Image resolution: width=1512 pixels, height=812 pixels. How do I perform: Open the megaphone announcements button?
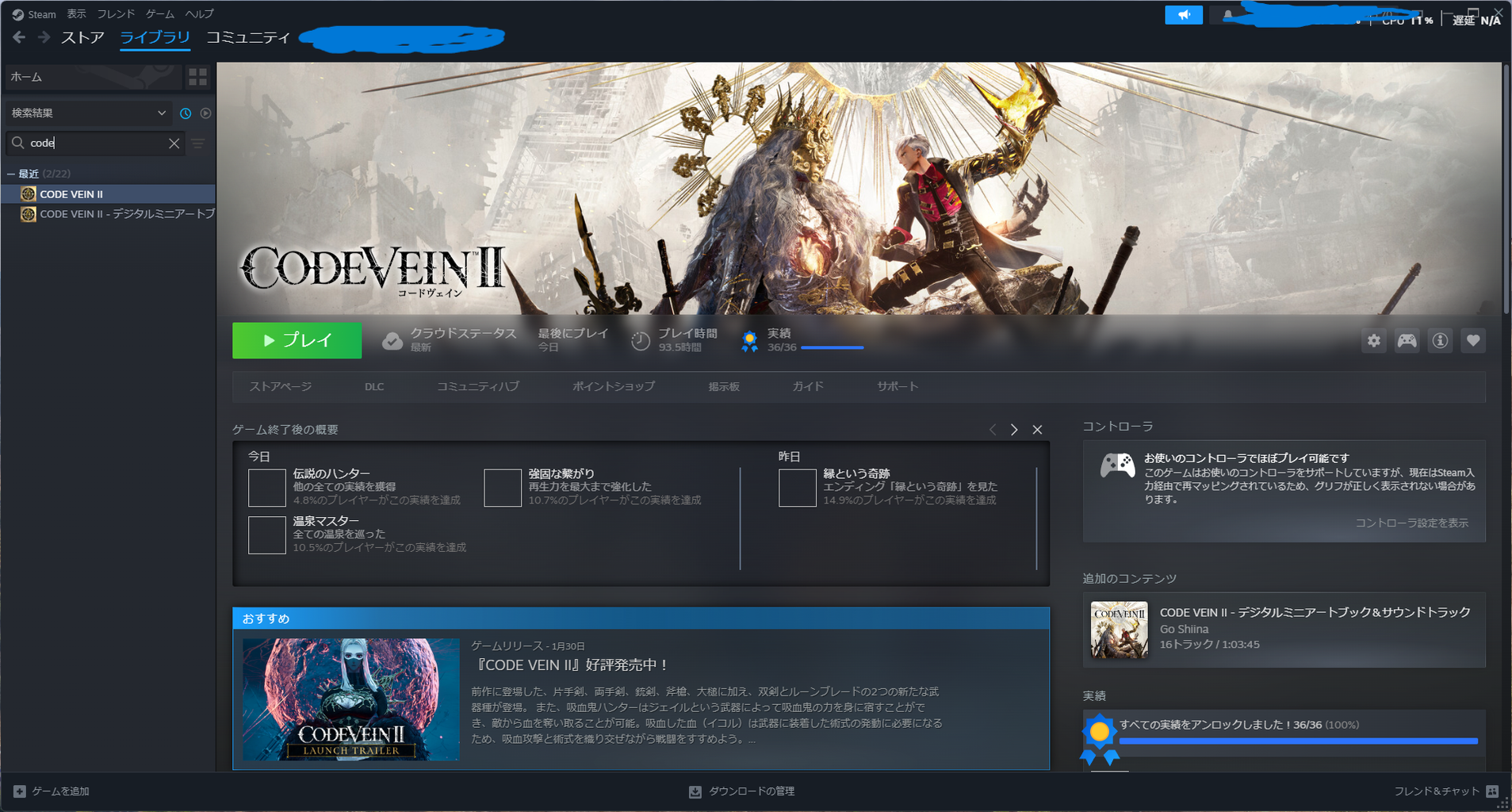(x=1183, y=15)
